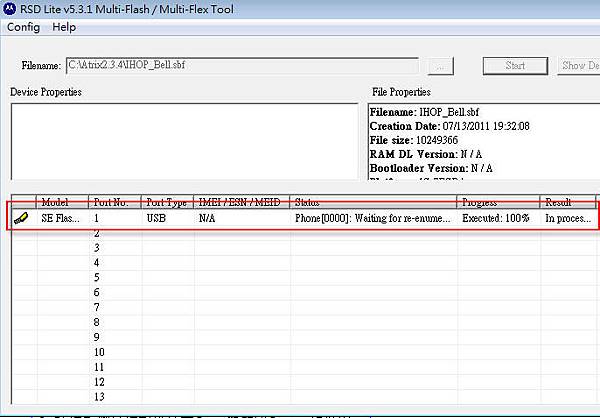Click the Status column header
Viewport: 600px width, 418px height.
(x=373, y=202)
